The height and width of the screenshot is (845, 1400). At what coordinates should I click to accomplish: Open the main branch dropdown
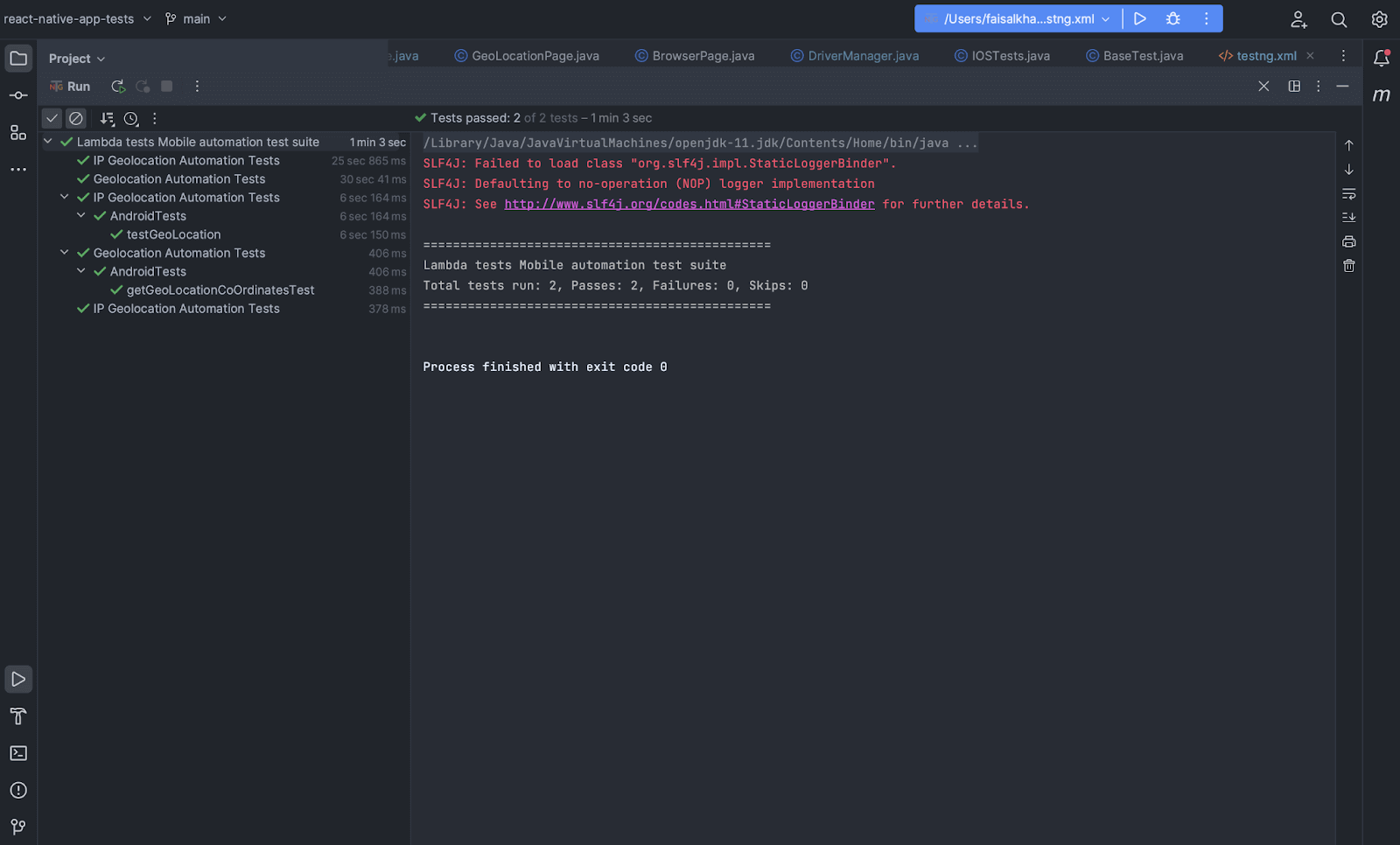[196, 17]
